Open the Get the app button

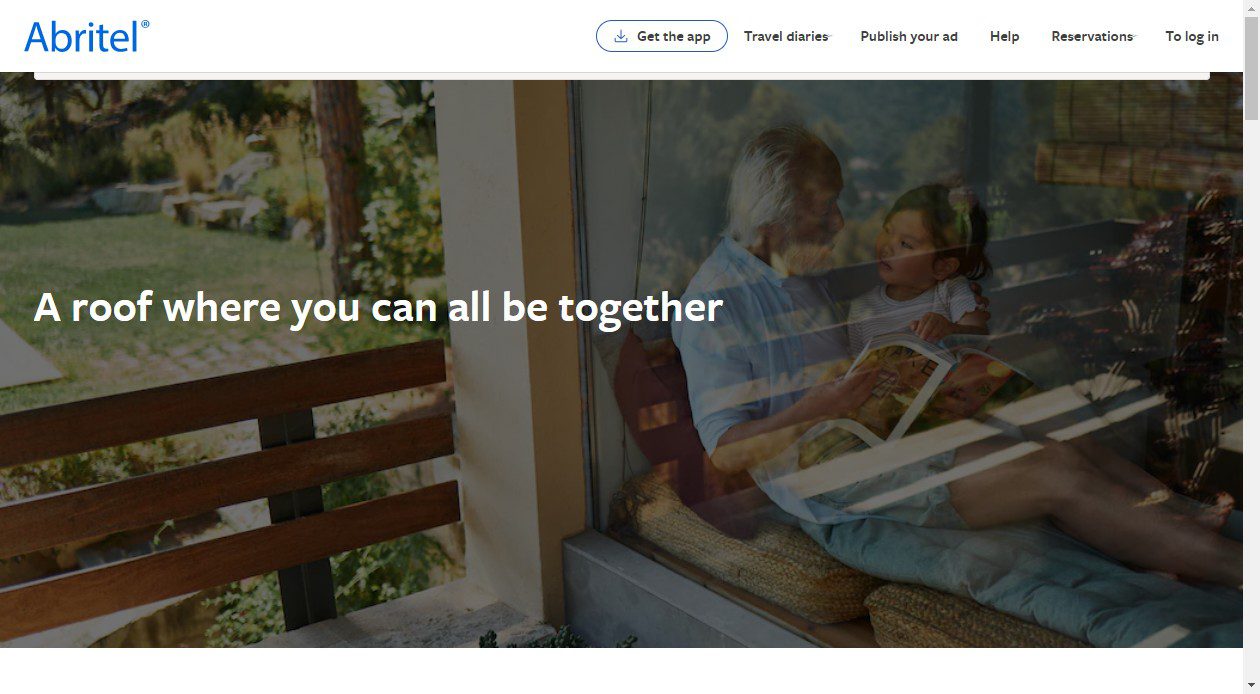pyautogui.click(x=662, y=36)
